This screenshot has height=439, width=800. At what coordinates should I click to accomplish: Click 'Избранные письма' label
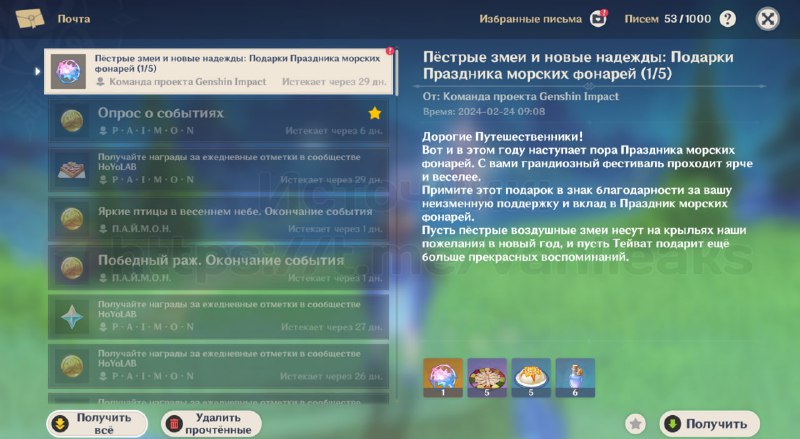[x=530, y=19]
